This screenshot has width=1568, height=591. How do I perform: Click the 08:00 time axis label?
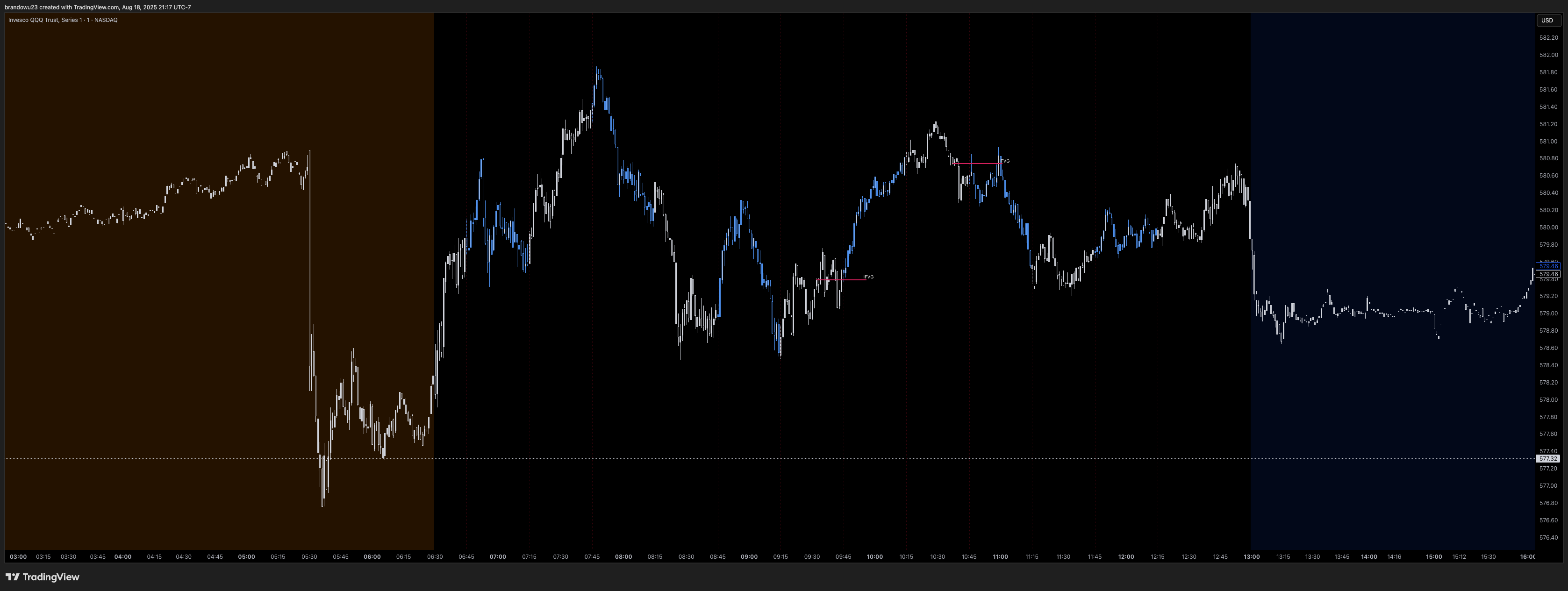(x=623, y=557)
